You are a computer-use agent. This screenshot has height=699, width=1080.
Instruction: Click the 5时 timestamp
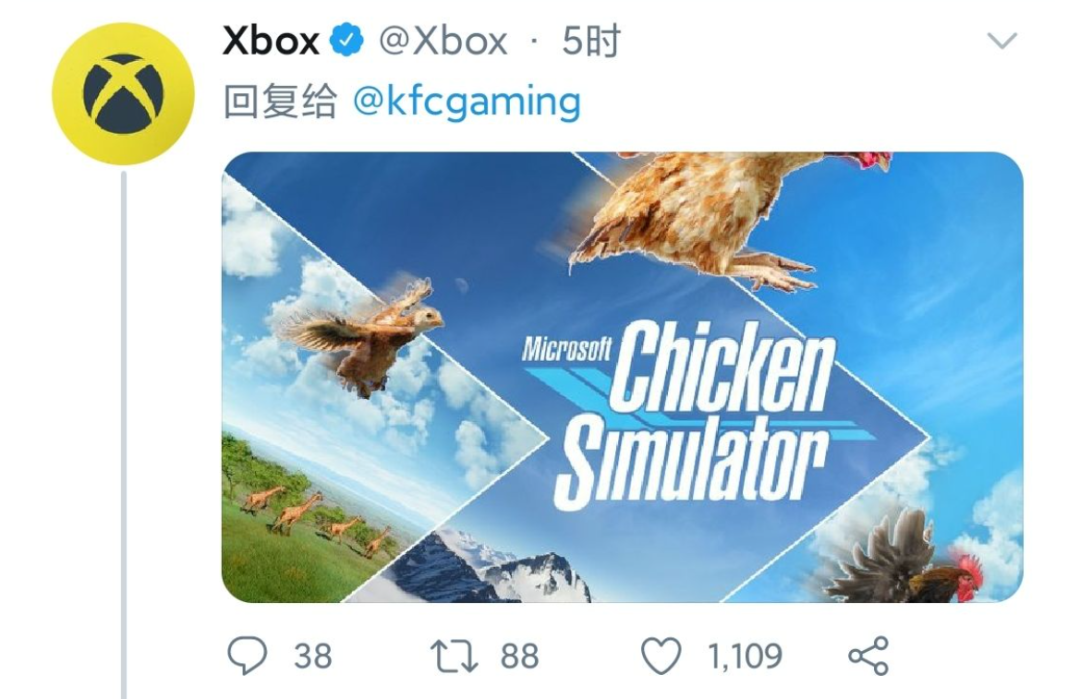(x=591, y=41)
